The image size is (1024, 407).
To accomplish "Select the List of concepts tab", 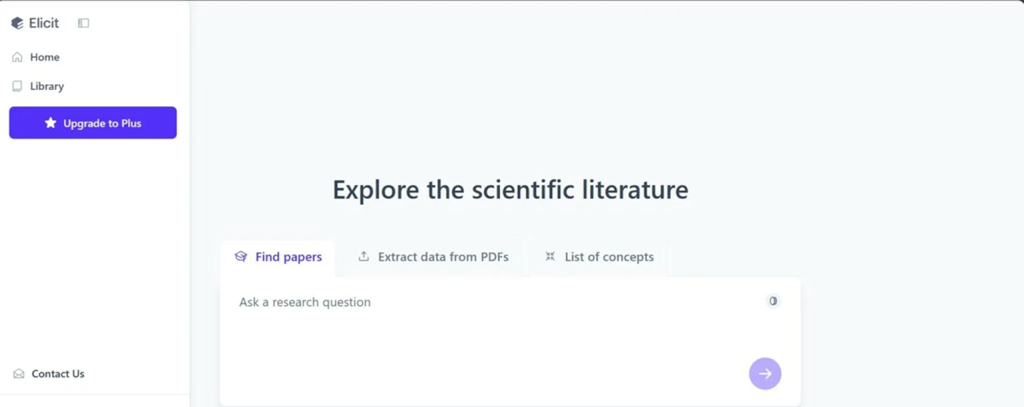I will pyautogui.click(x=608, y=257).
